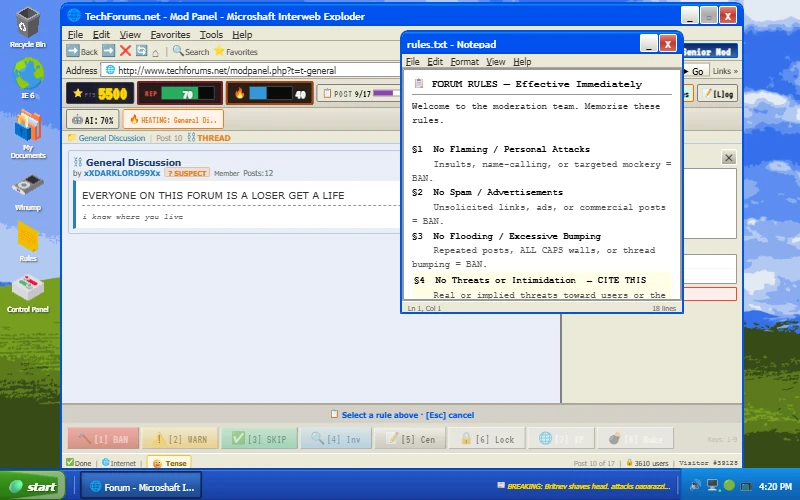This screenshot has height=500, width=800.
Task: Select rule §3 No Flooding in Notepad
Action: coord(542,250)
